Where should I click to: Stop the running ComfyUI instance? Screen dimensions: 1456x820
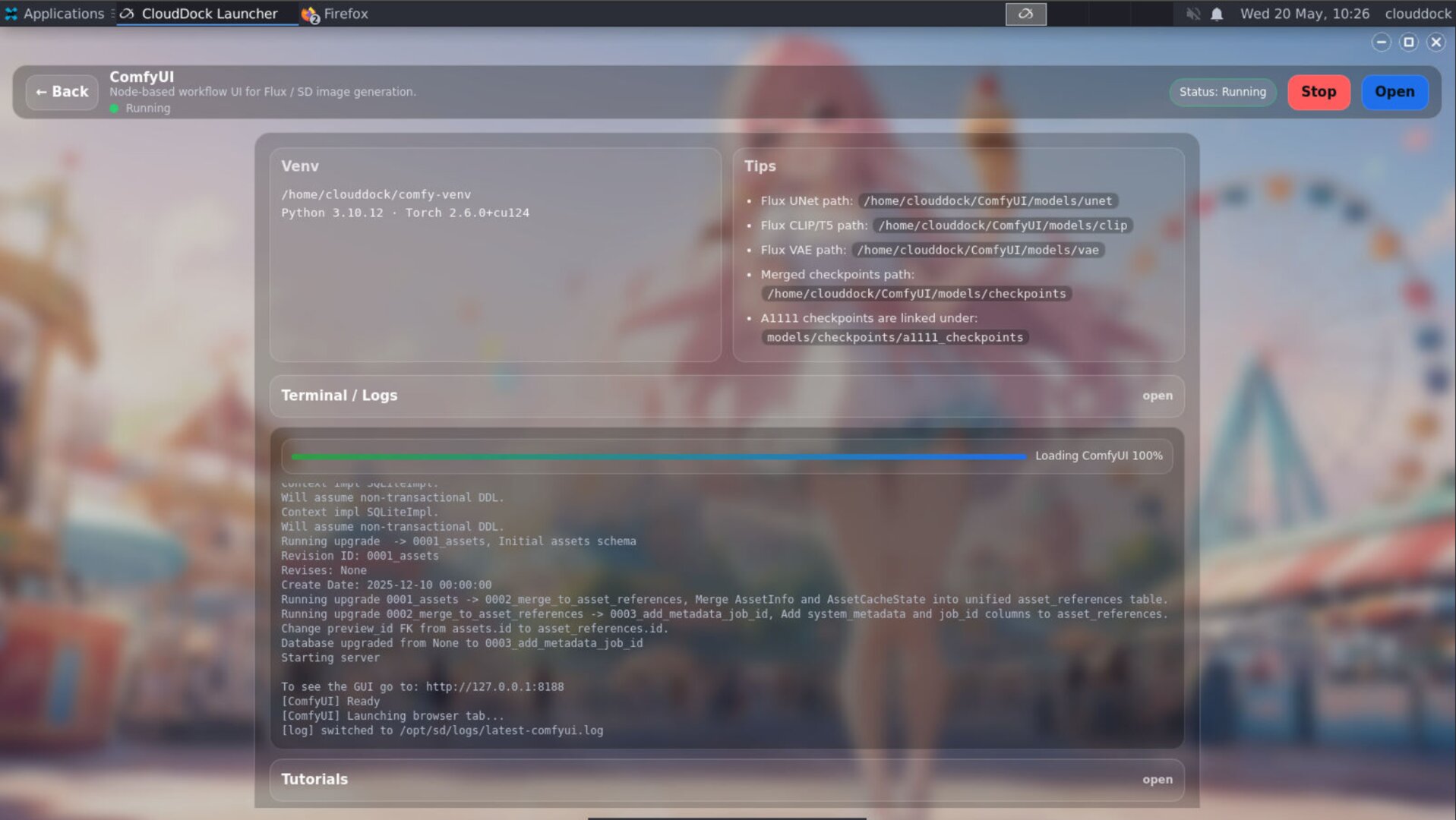(1318, 92)
